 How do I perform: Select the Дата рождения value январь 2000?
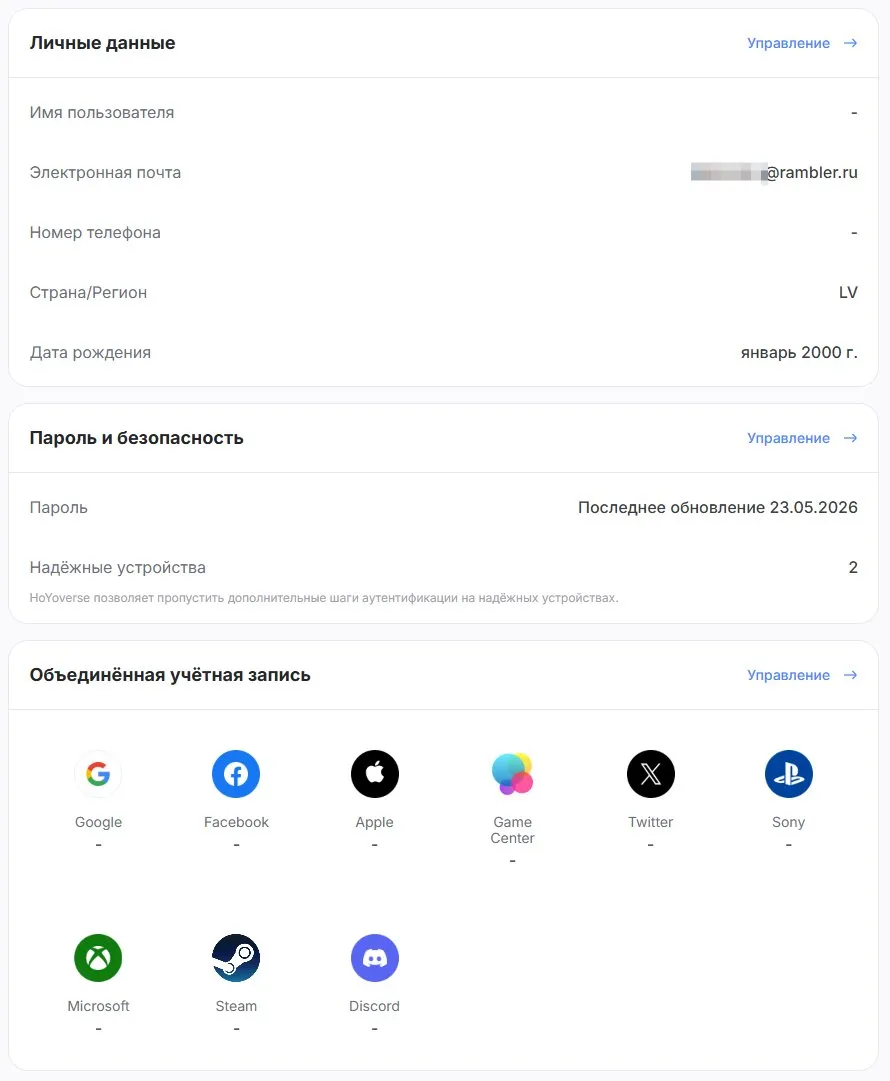(x=799, y=352)
